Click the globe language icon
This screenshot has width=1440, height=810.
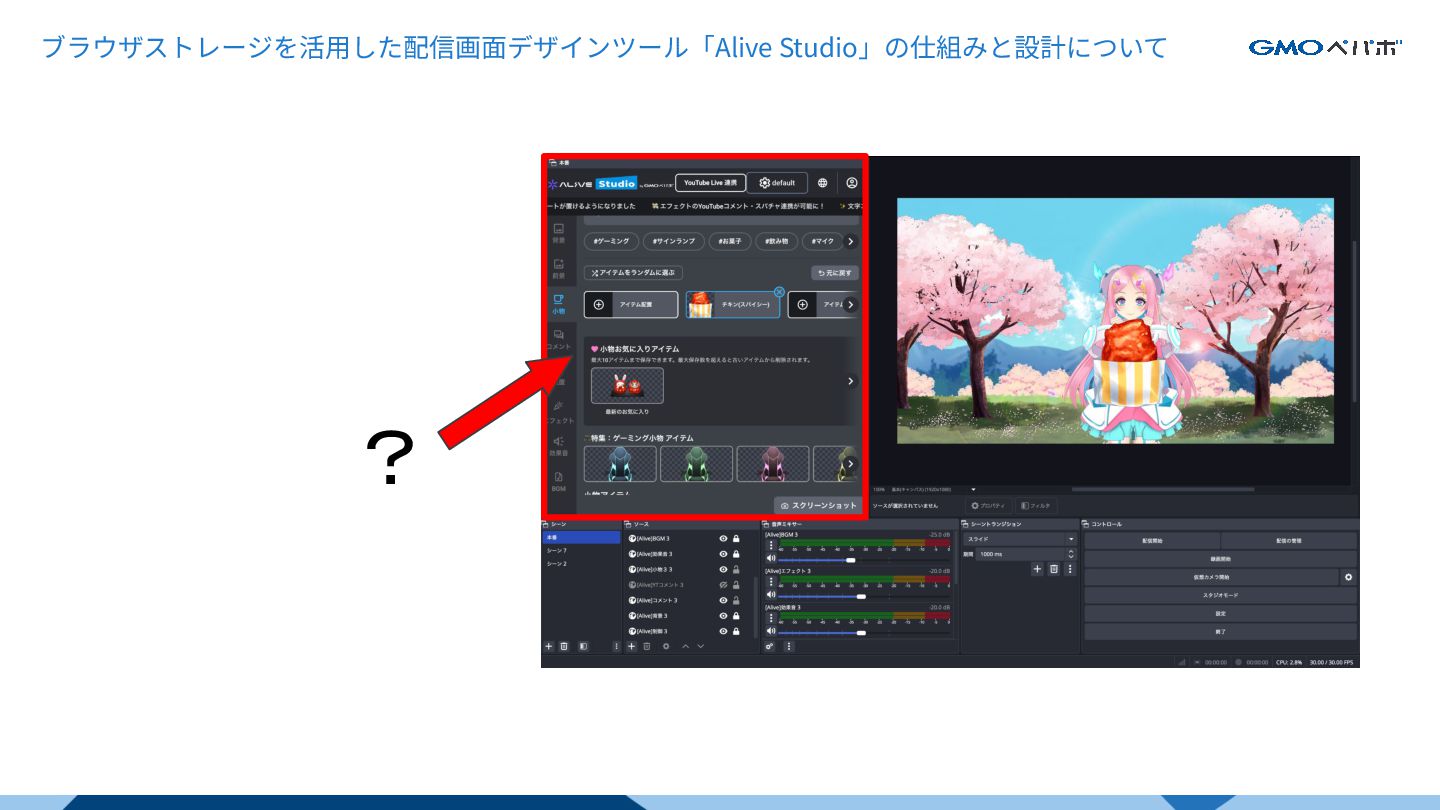point(822,183)
